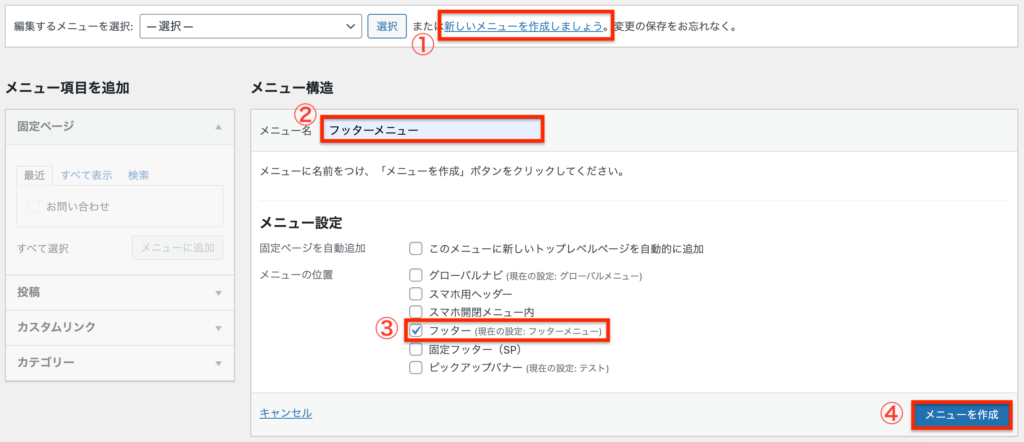This screenshot has width=1024, height=442.
Task: Open the menu selection dropdown
Action: pos(250,26)
